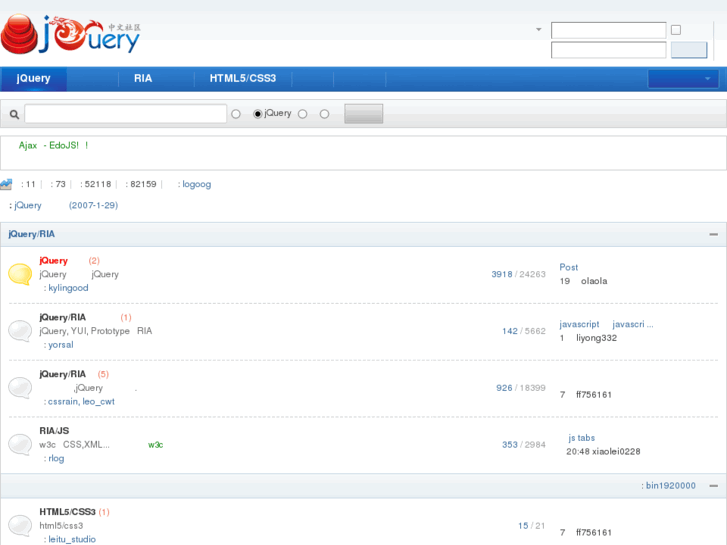Open the jQuery/RIA (5) forum title
This screenshot has height=545, width=727.
click(x=63, y=374)
